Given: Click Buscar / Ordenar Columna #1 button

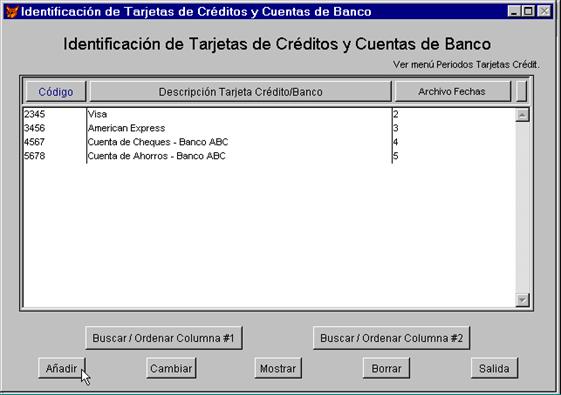Looking at the screenshot, I should click(x=164, y=338).
